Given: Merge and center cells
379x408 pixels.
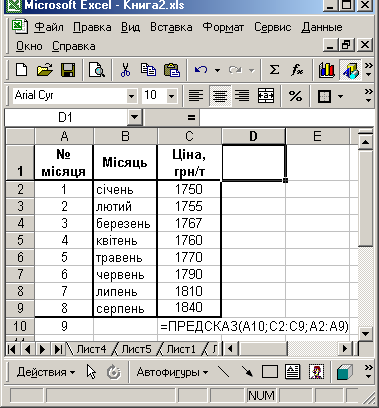Looking at the screenshot, I should (266, 96).
